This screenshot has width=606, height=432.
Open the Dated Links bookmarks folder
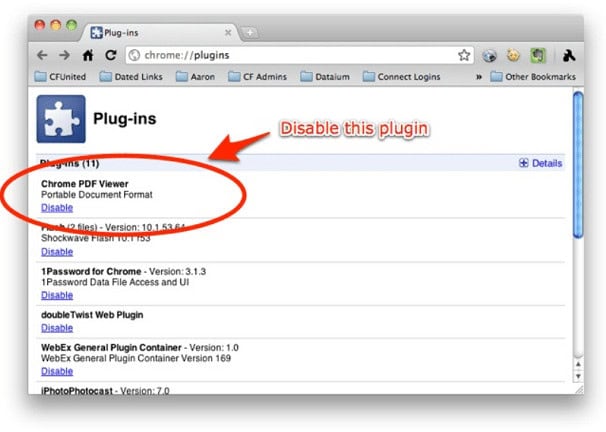[131, 77]
